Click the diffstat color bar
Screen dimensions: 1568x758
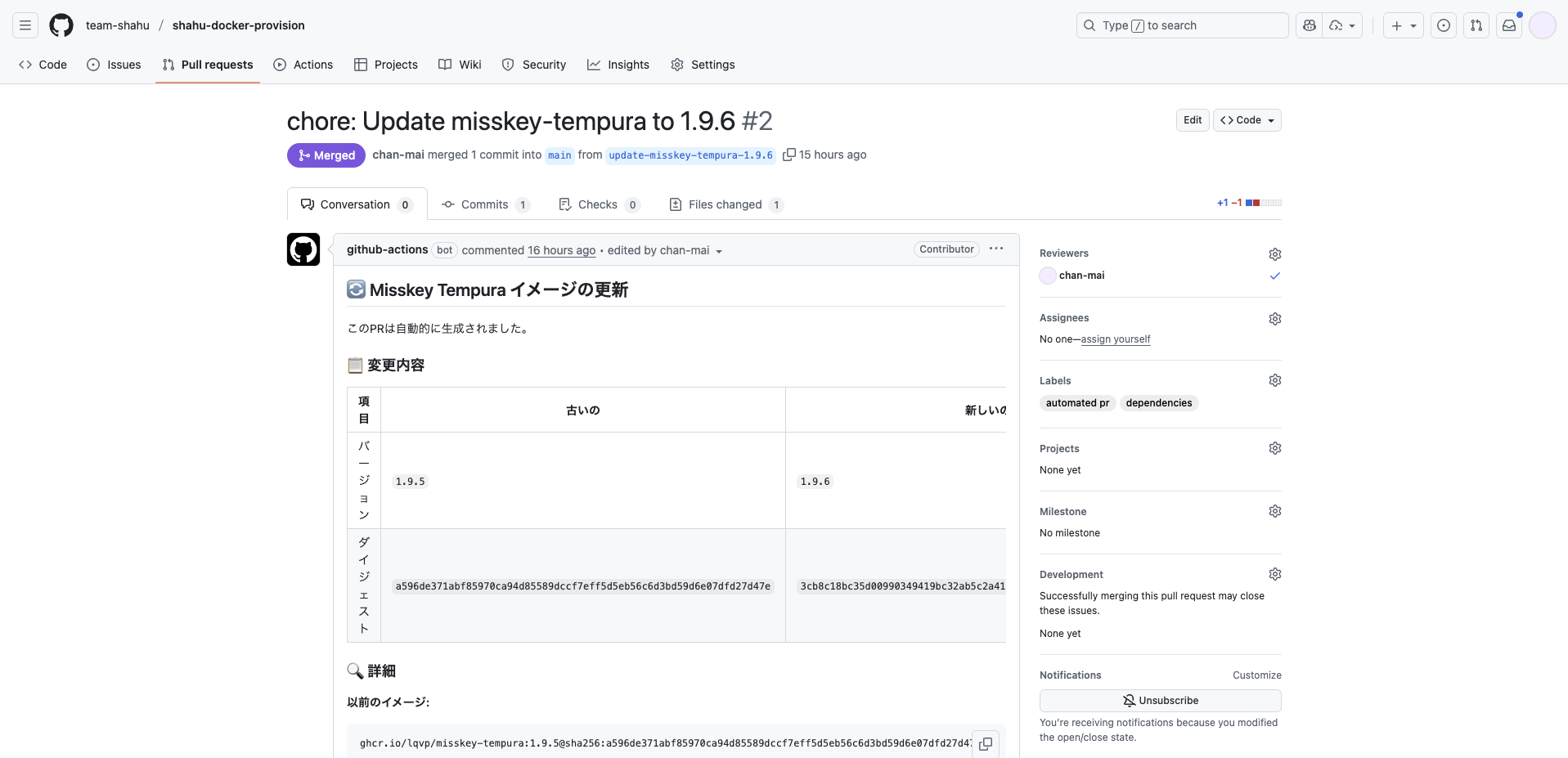pos(1263,203)
